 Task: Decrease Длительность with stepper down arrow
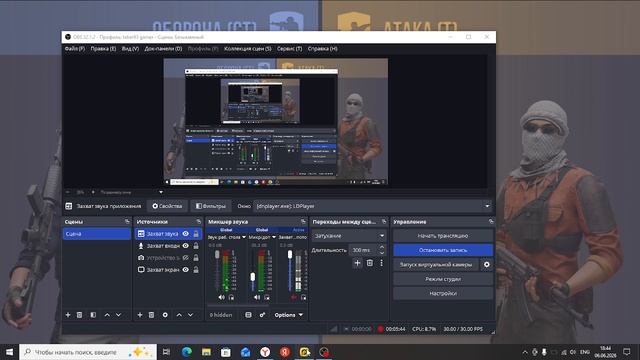[382, 253]
